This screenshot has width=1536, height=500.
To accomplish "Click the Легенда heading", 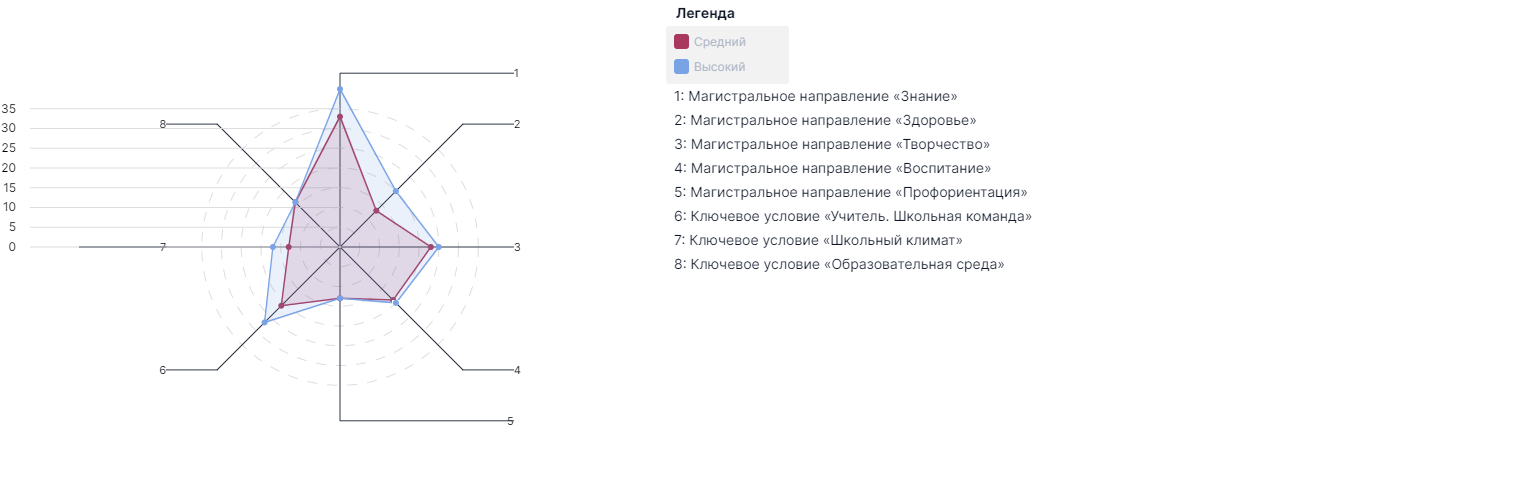I will pyautogui.click(x=705, y=13).
